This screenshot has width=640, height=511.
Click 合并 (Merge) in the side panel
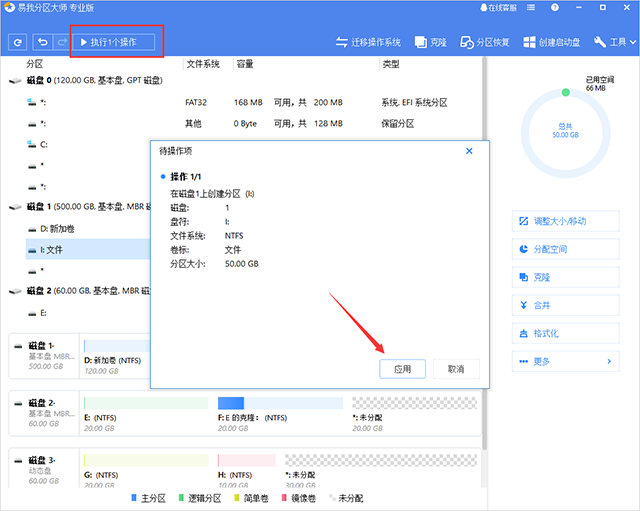coord(565,304)
